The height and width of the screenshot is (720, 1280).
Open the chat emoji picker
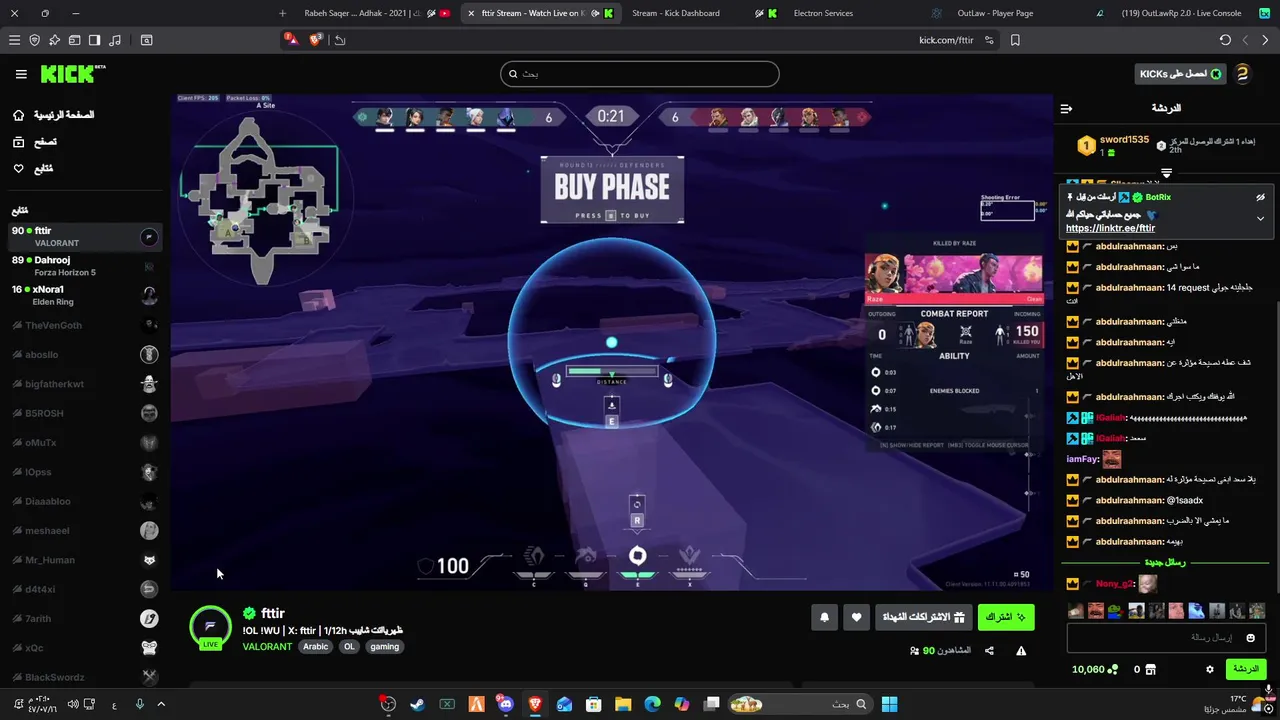pos(1251,638)
